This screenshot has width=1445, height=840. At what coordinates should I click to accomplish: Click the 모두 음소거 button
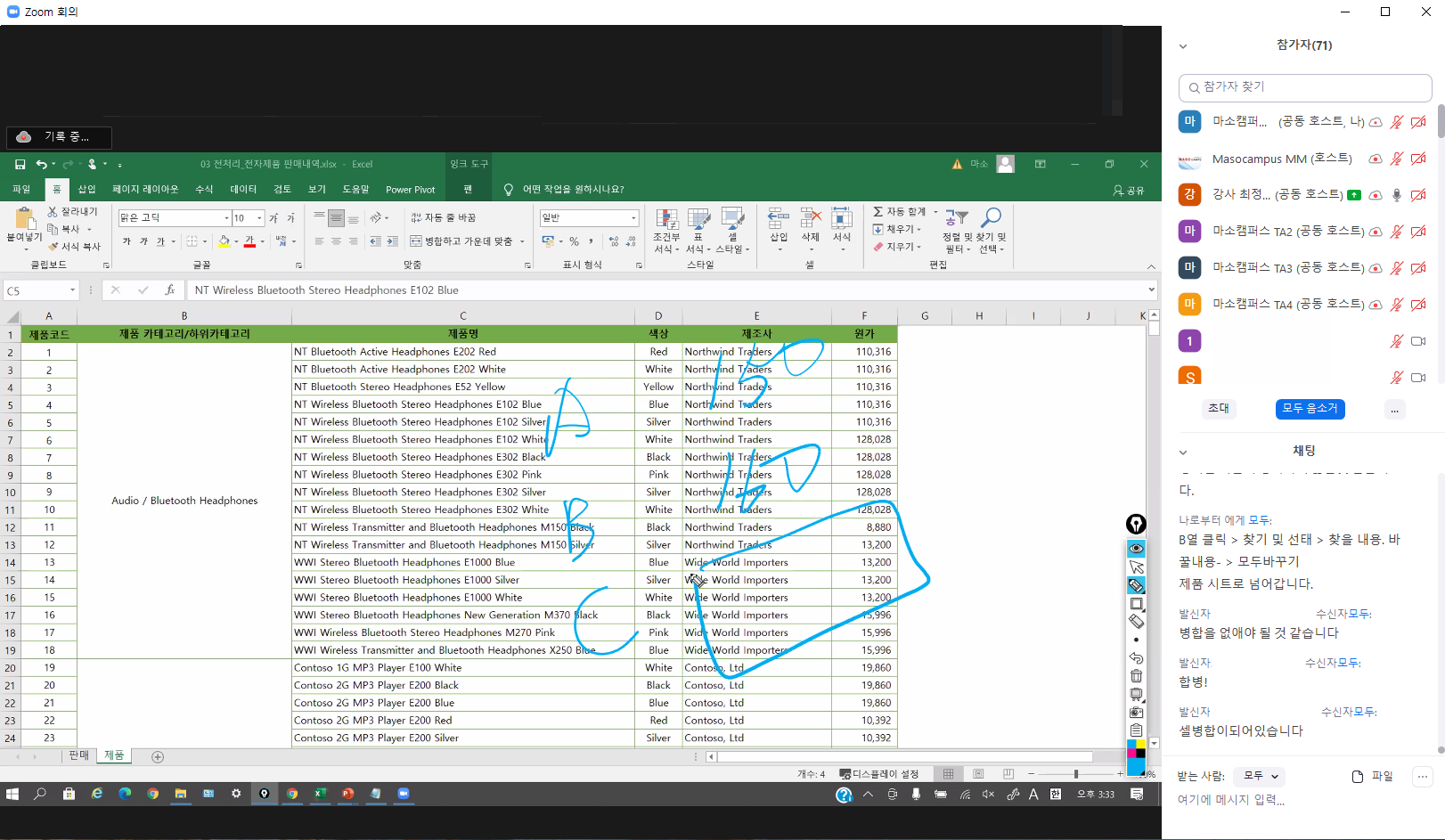tap(1310, 408)
